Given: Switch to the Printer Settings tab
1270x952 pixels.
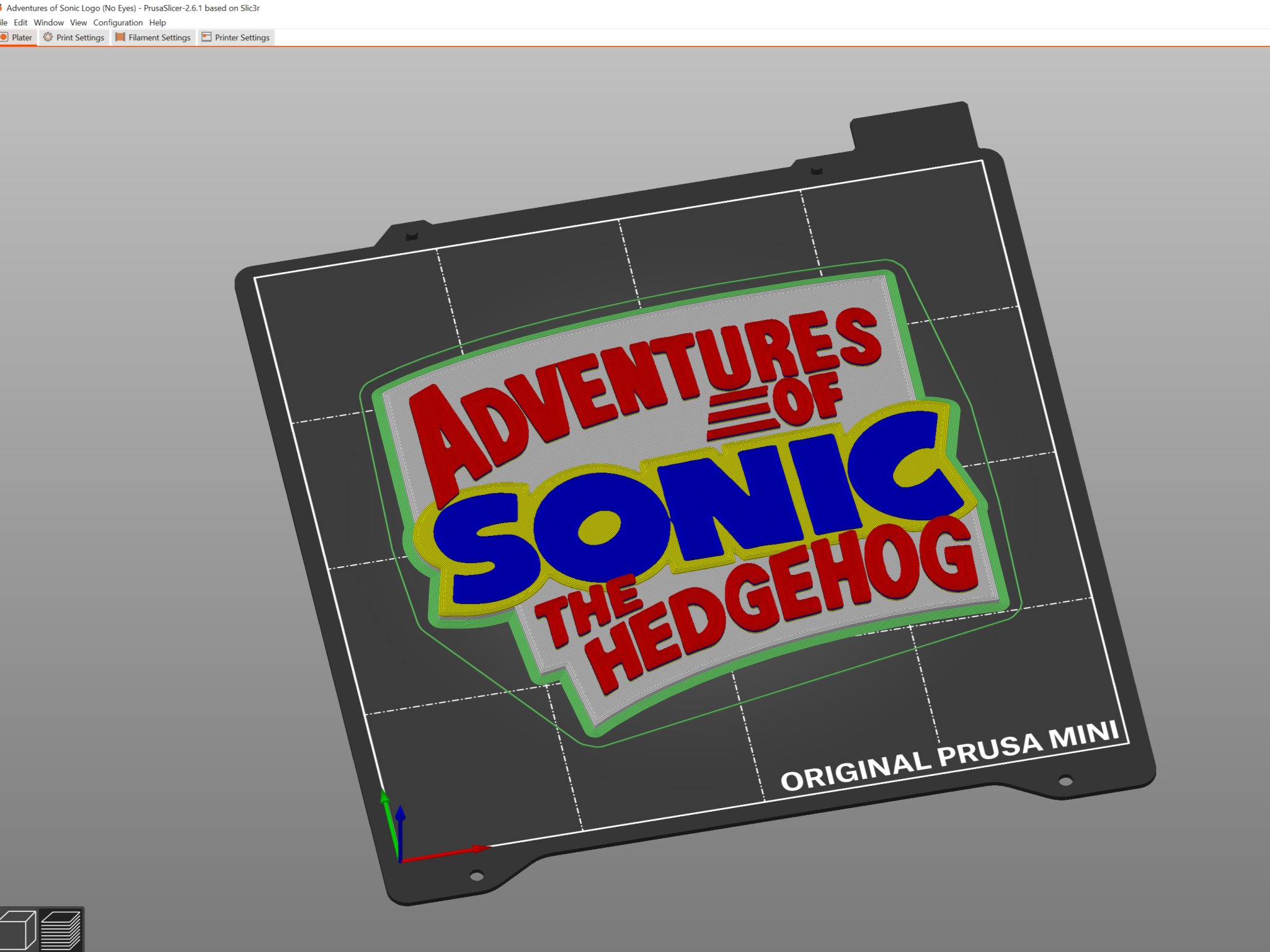Looking at the screenshot, I should (242, 37).
